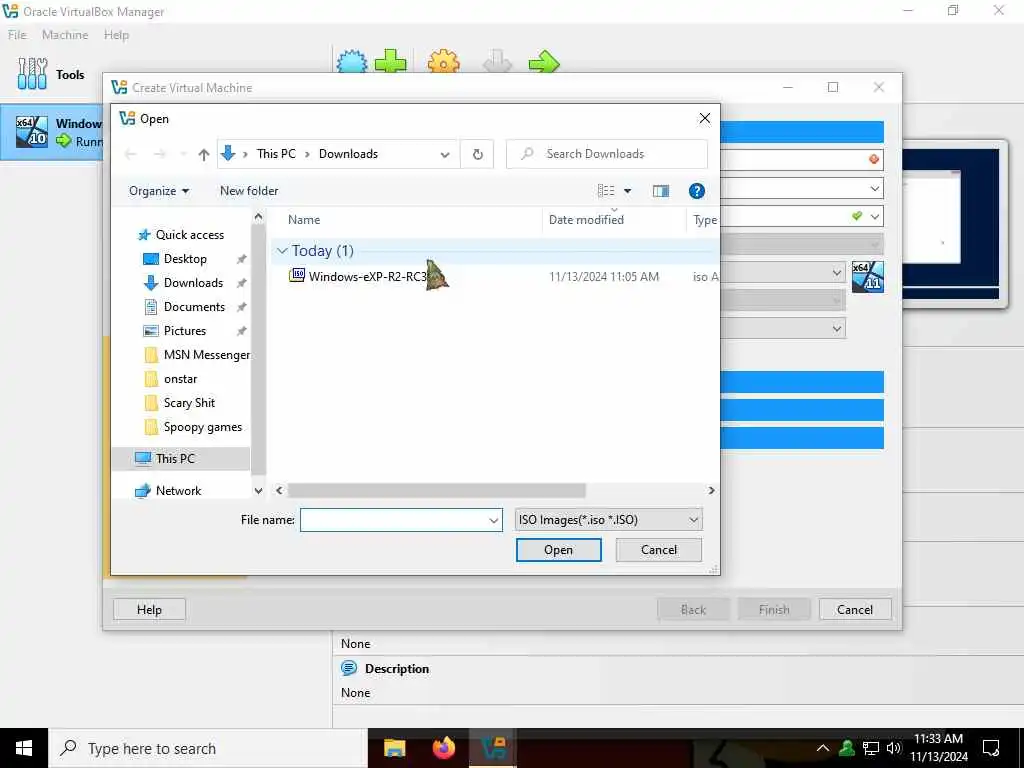Open the ISO Images file type dropdown

pos(609,520)
